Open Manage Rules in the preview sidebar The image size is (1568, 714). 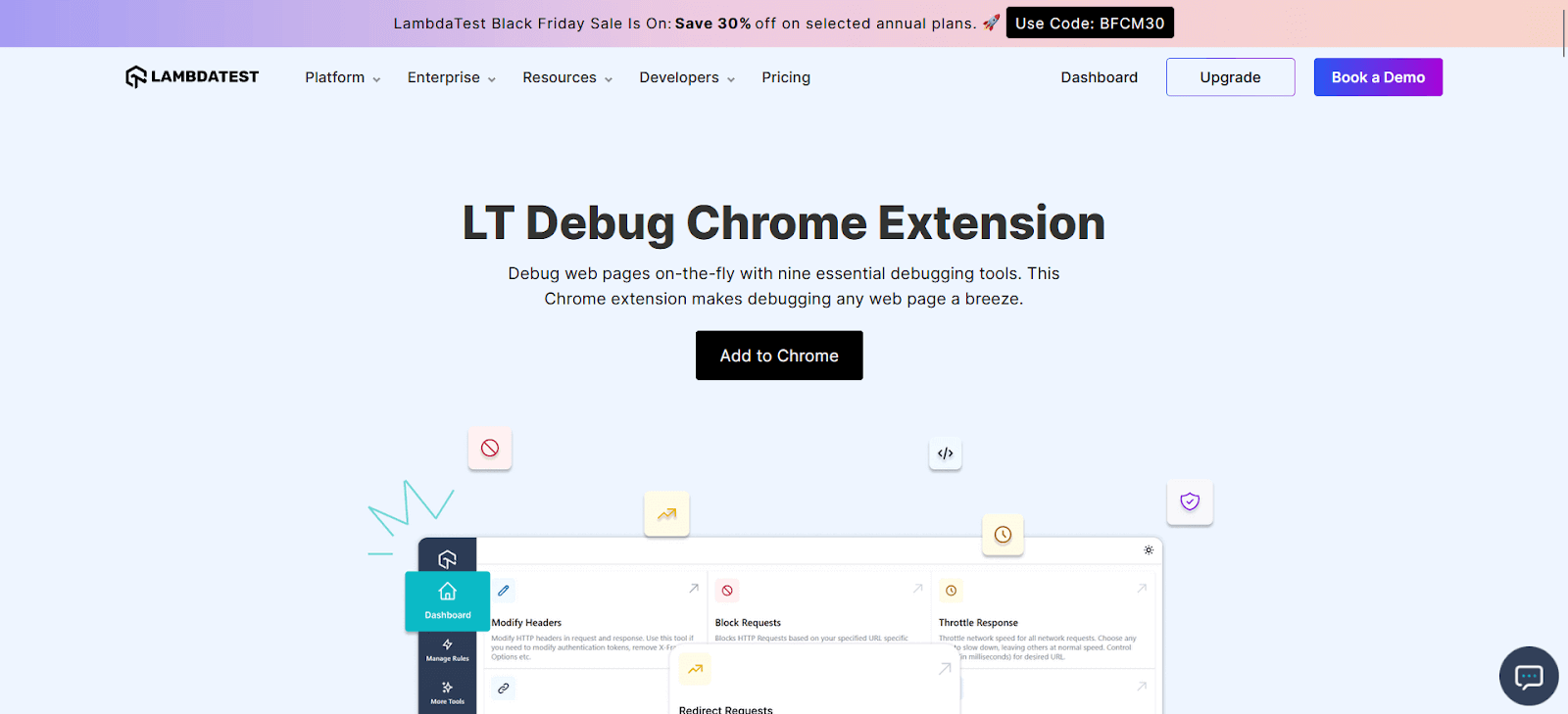tap(448, 650)
